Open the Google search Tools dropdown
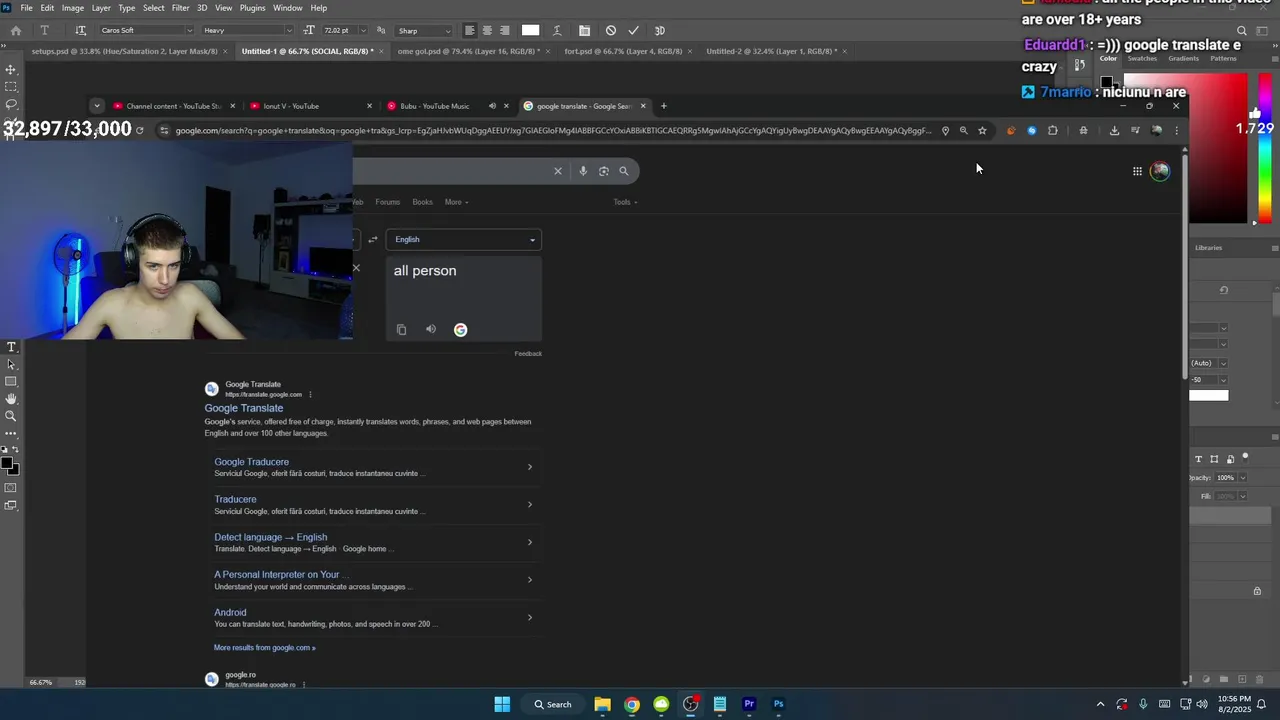The height and width of the screenshot is (720, 1280). pyautogui.click(x=625, y=202)
